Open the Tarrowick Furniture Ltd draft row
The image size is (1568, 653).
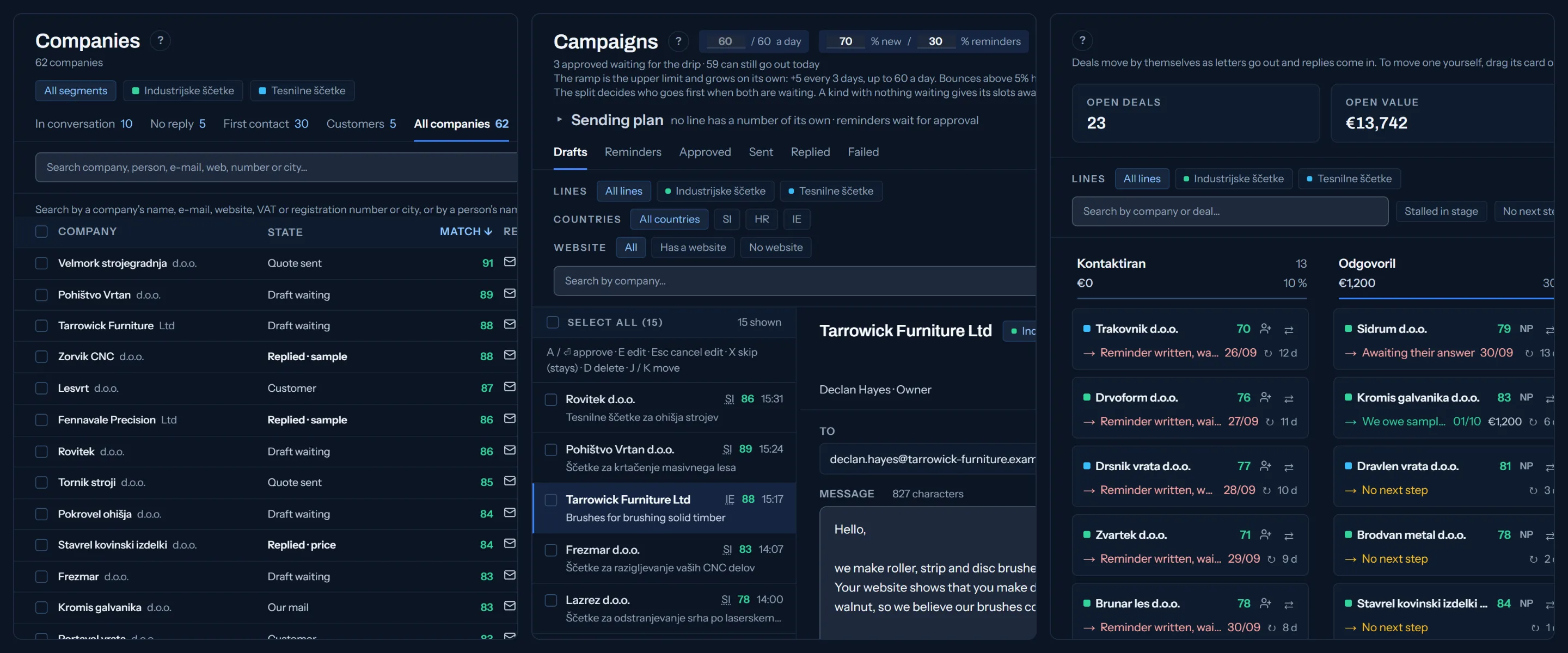[664, 508]
